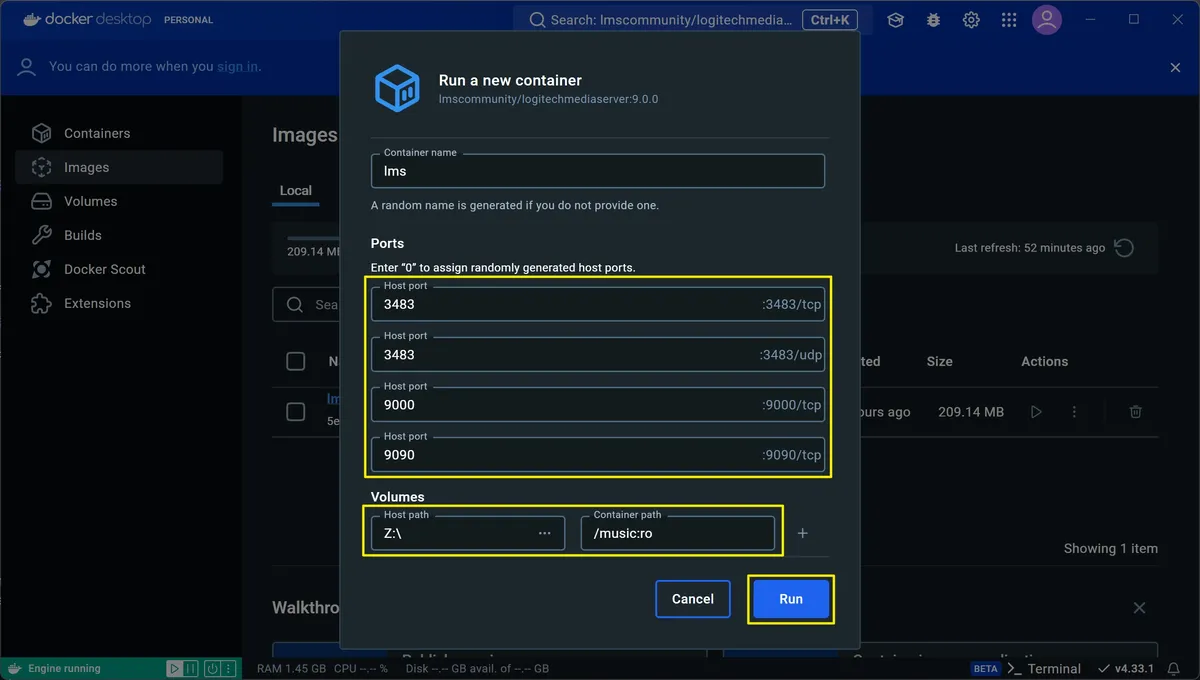The image size is (1200, 680).
Task: Click the v4.33.1 version indicator
Action: point(1126,668)
